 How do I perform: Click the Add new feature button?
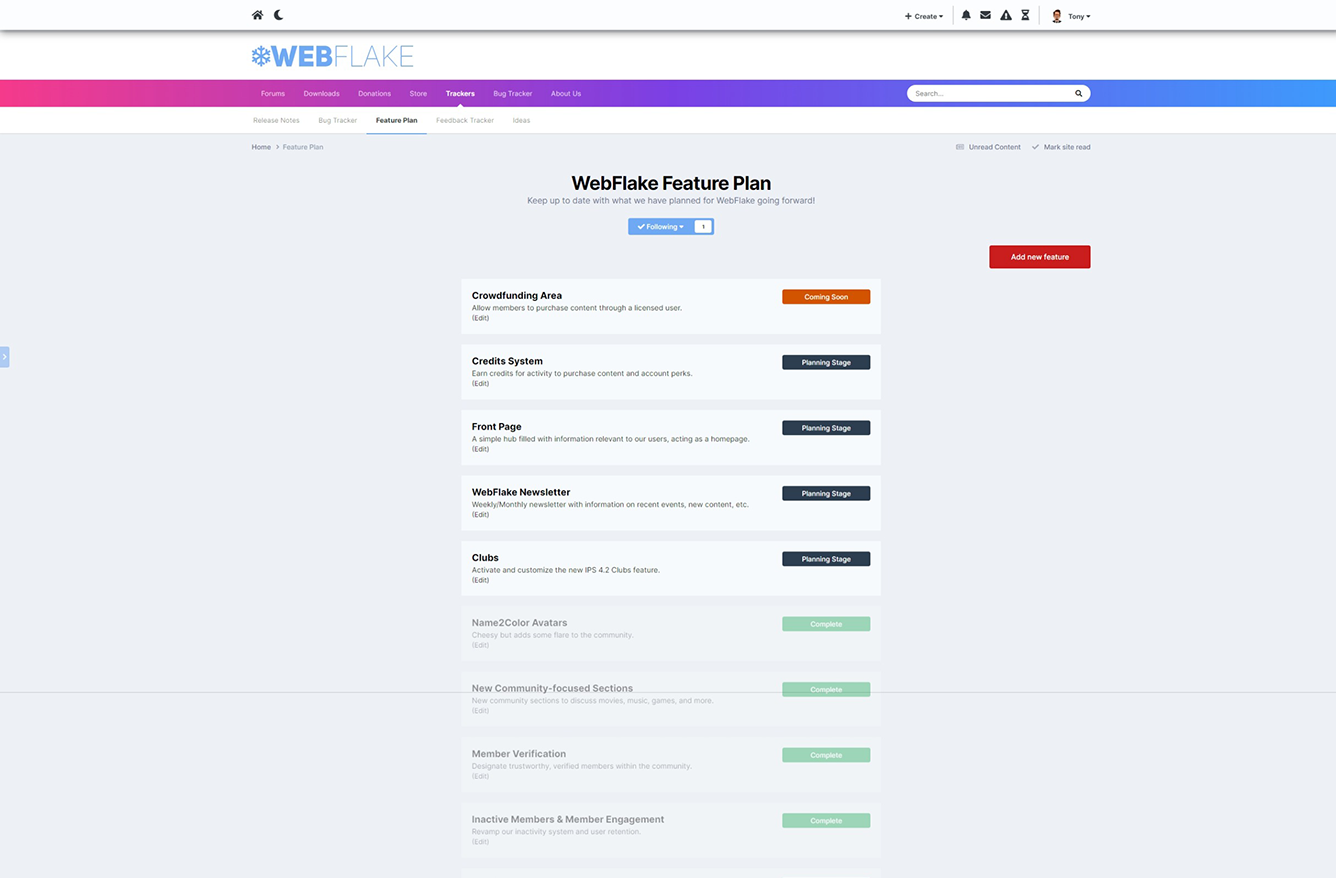[1039, 257]
